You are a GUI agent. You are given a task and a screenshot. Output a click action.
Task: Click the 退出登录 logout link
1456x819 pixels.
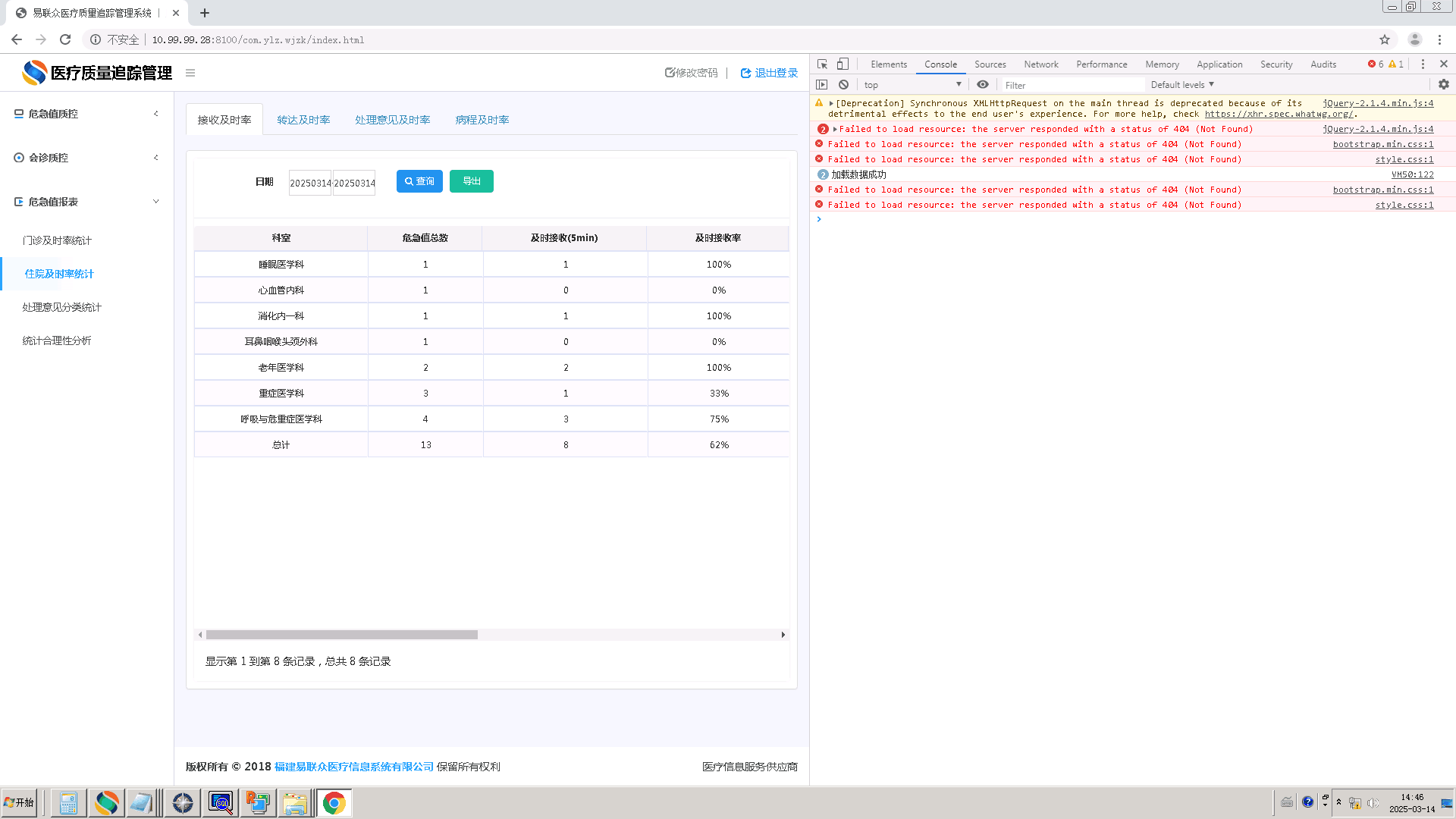click(x=769, y=73)
